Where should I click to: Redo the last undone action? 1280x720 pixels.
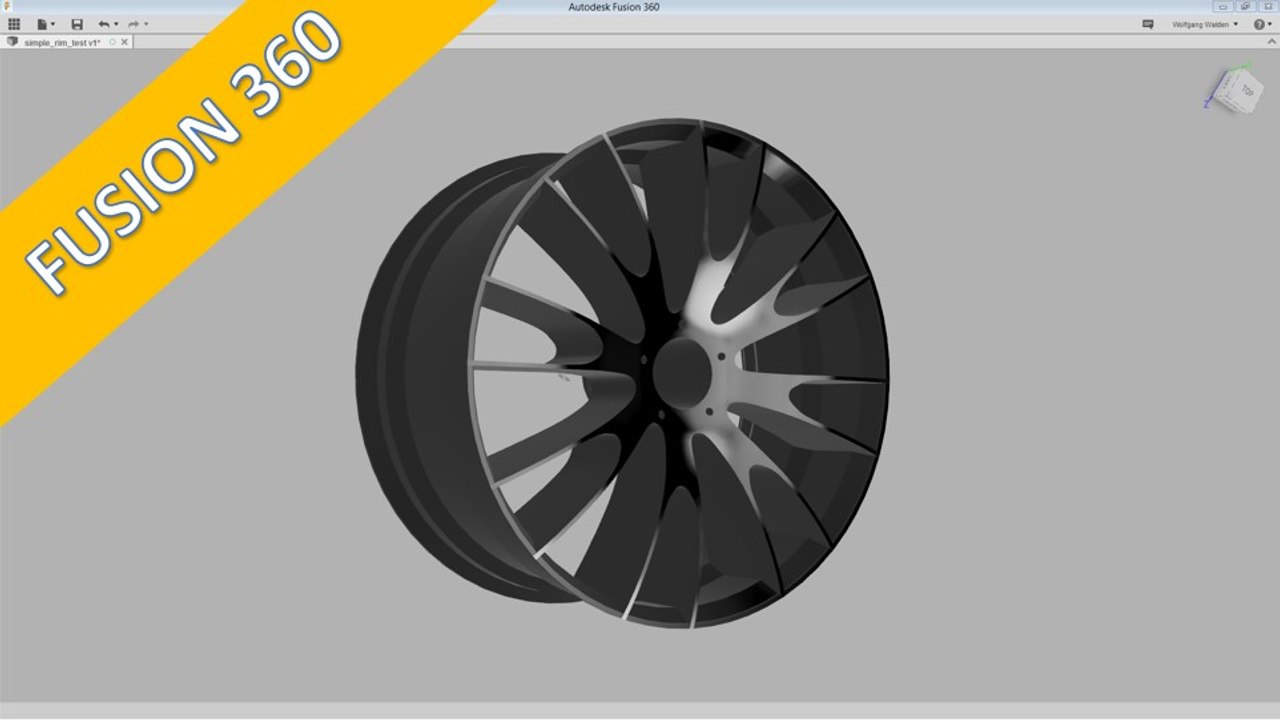click(x=133, y=24)
